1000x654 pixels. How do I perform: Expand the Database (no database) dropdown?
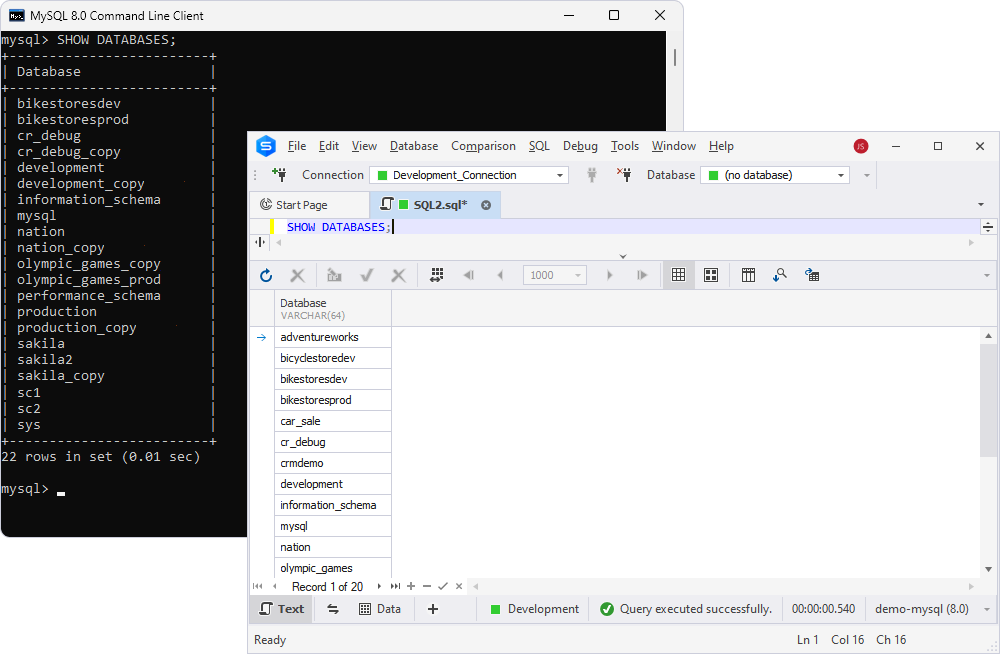[x=775, y=175]
